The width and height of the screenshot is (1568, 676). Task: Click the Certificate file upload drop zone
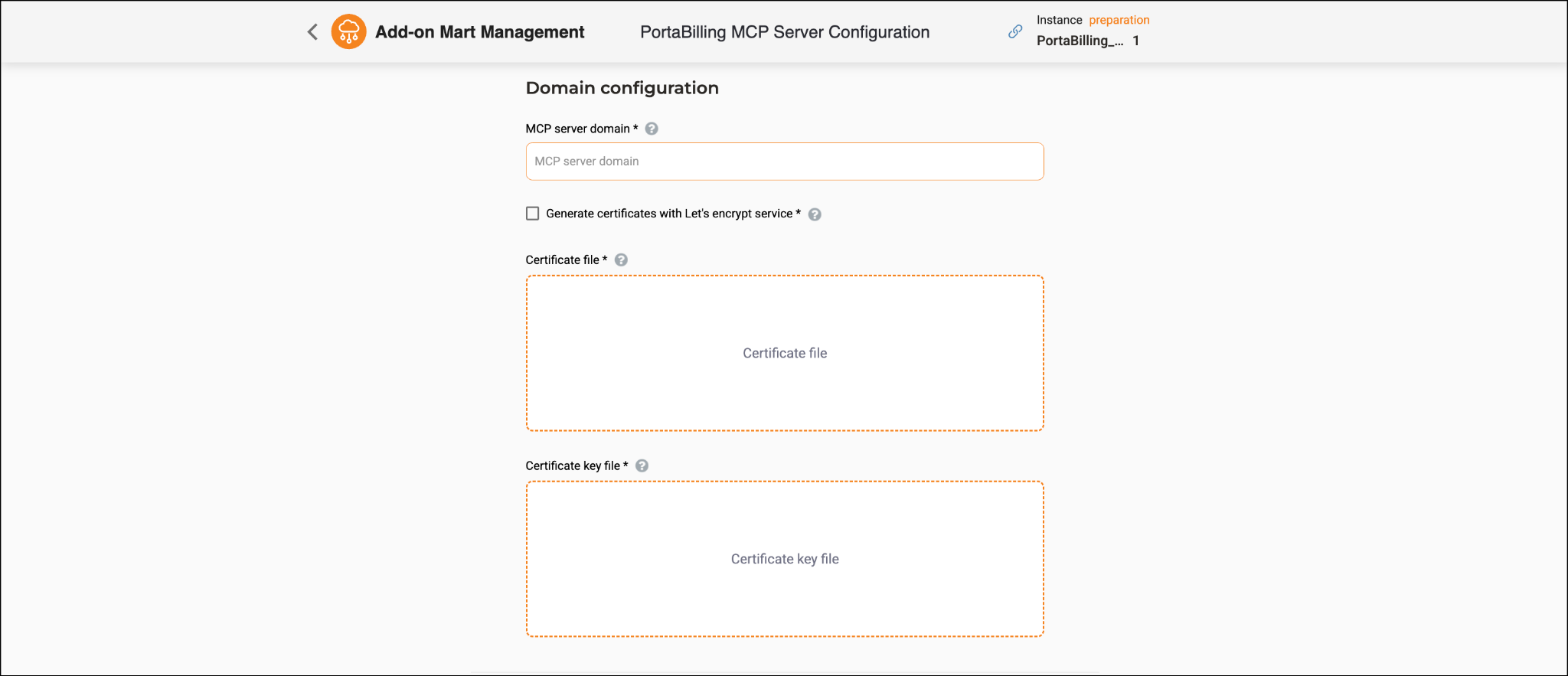(785, 353)
